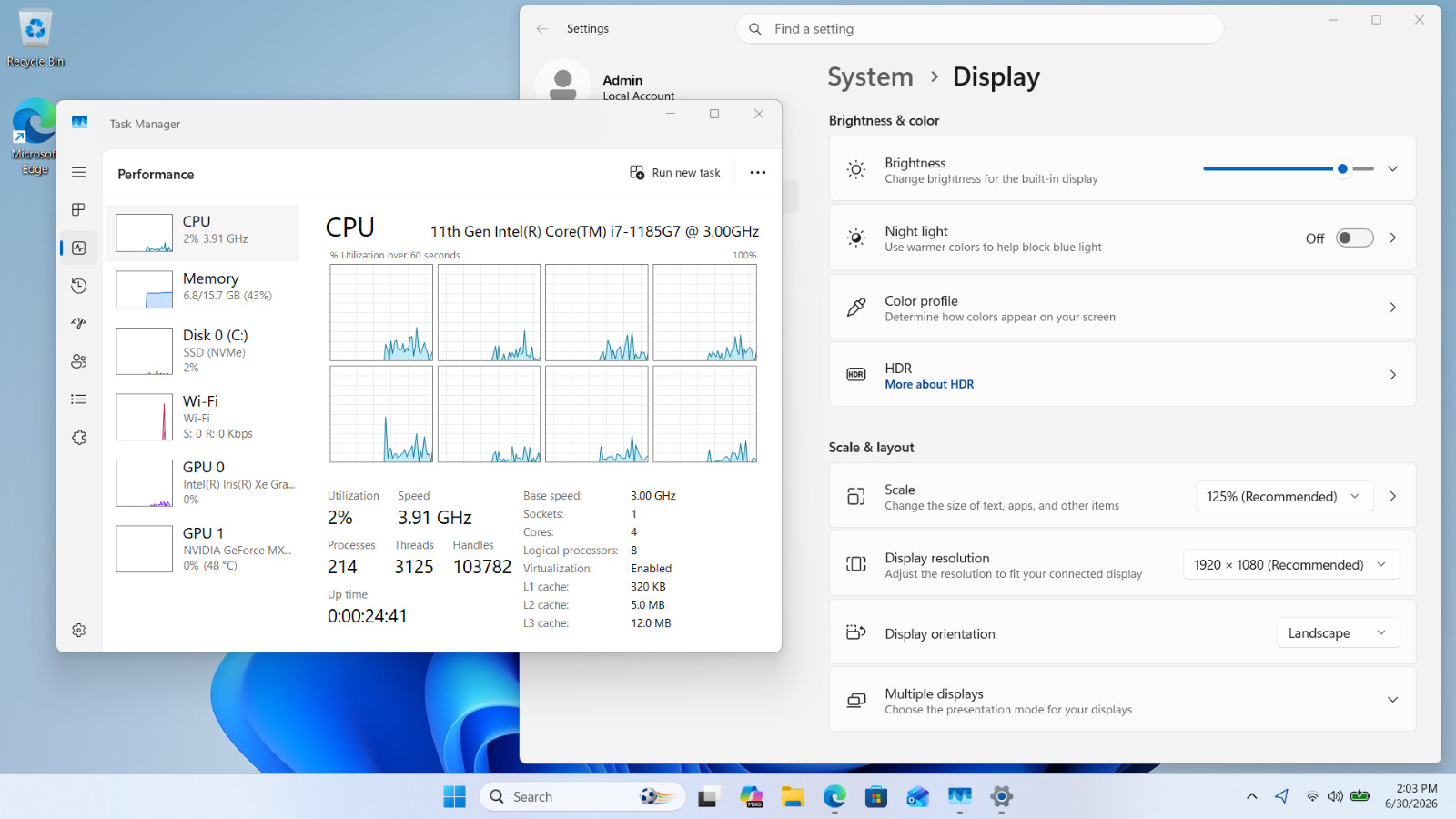The image size is (1456, 819).
Task: Open Display orientation Landscape dropdown
Action: click(x=1338, y=633)
